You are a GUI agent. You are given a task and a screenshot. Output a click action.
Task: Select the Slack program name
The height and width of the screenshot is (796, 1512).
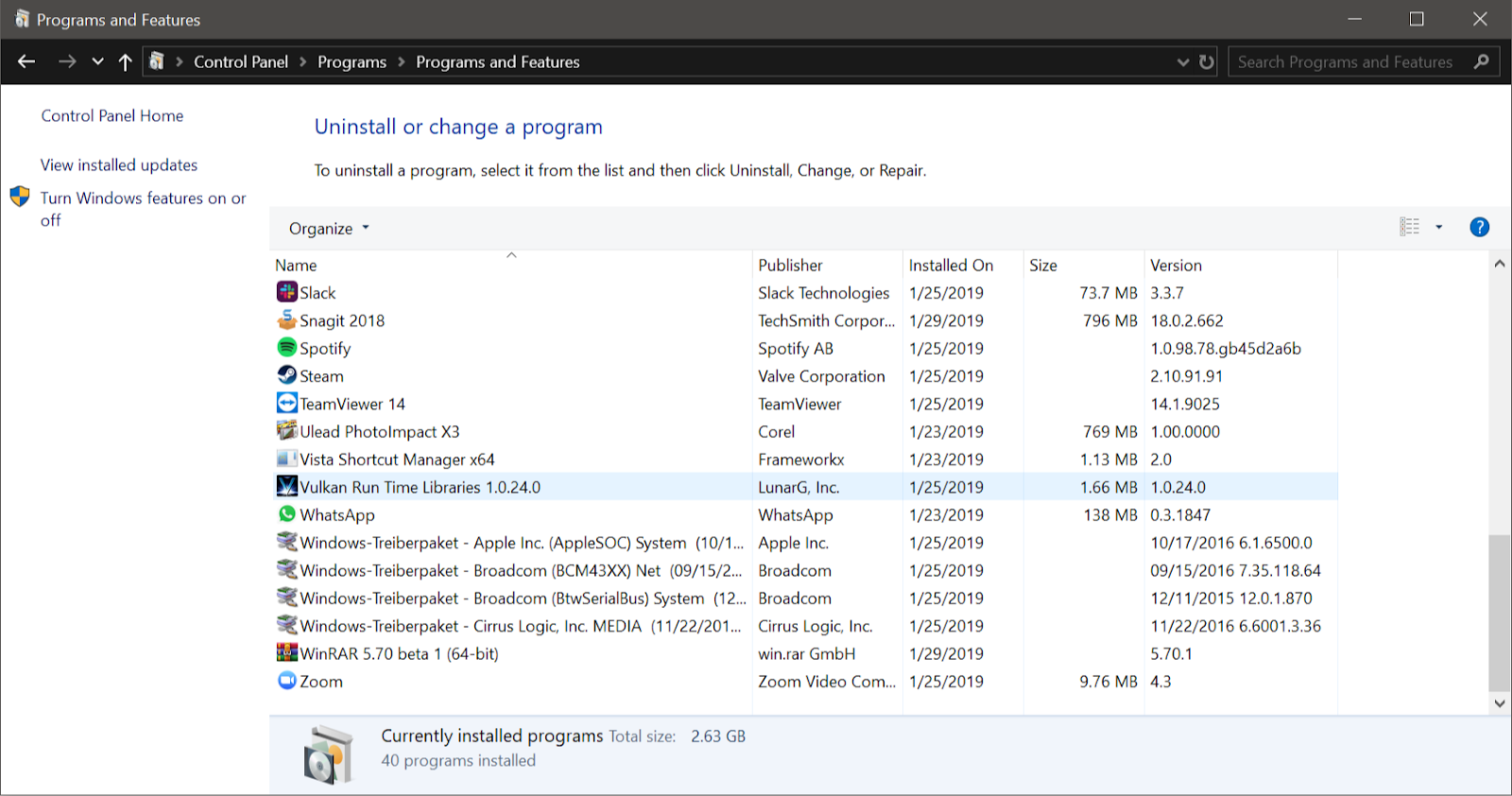(x=318, y=293)
